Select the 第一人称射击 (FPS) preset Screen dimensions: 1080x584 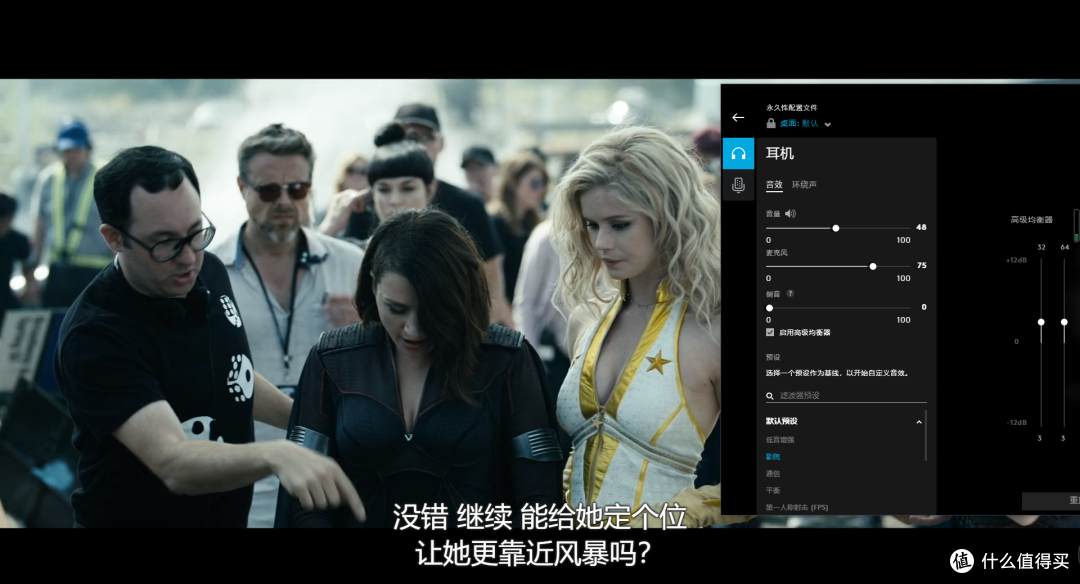click(x=797, y=508)
